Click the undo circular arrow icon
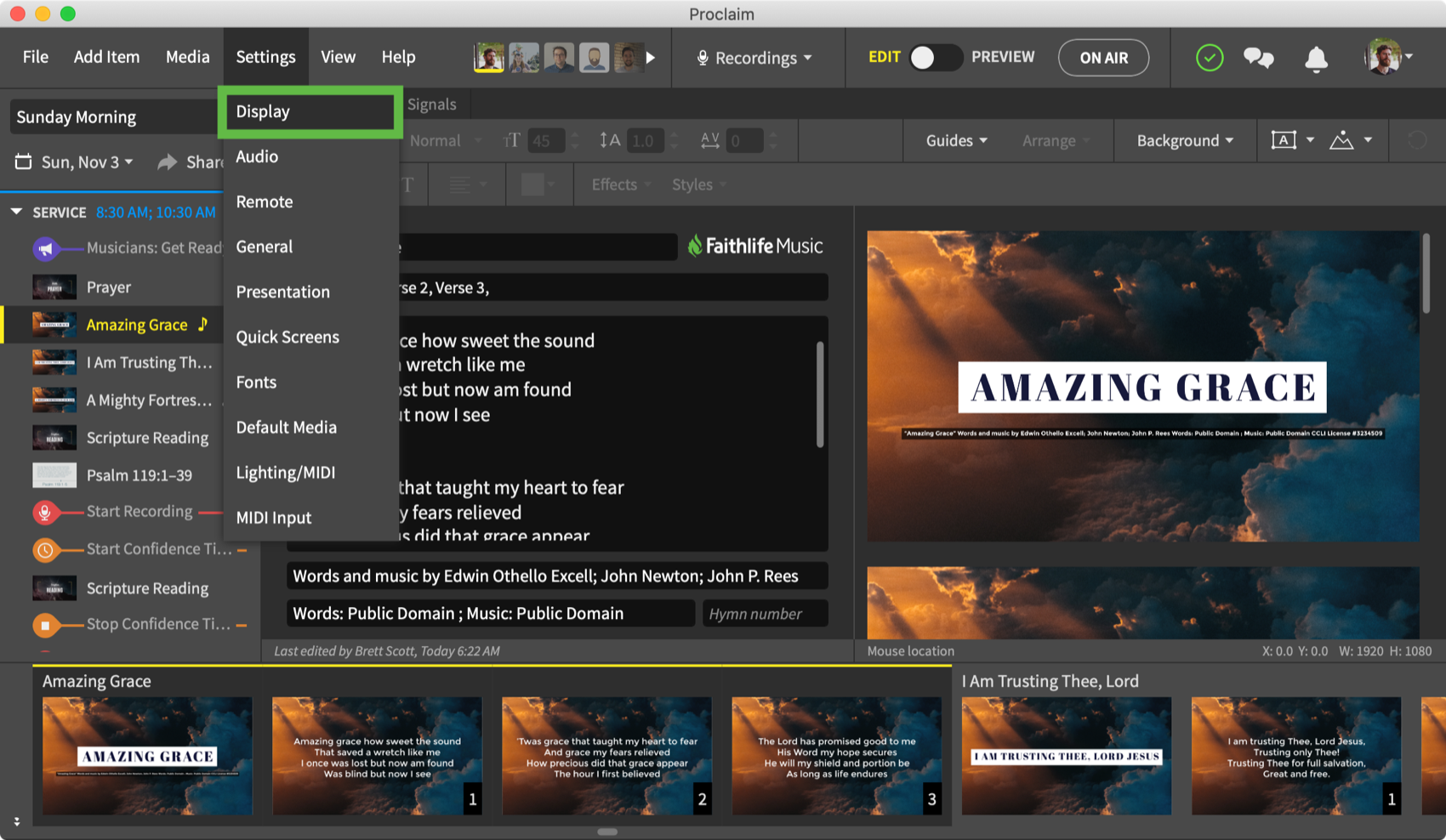This screenshot has width=1446, height=840. click(x=1417, y=140)
